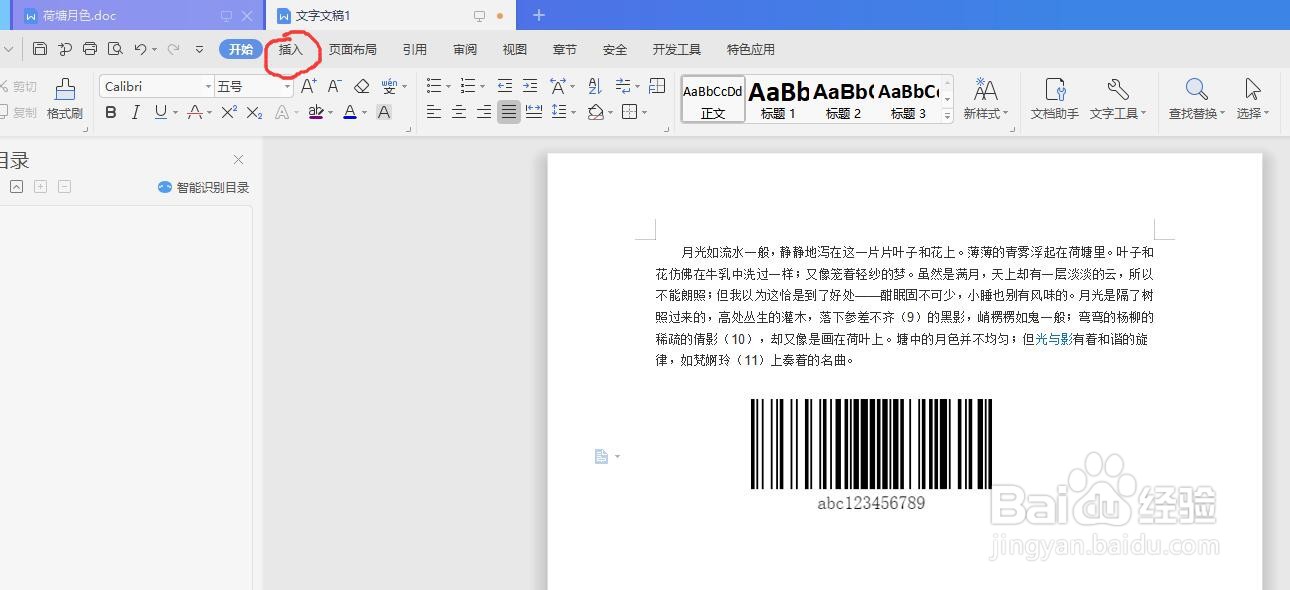Select the 格式刷 (Format Painter) tool
The height and width of the screenshot is (590, 1290).
point(63,97)
